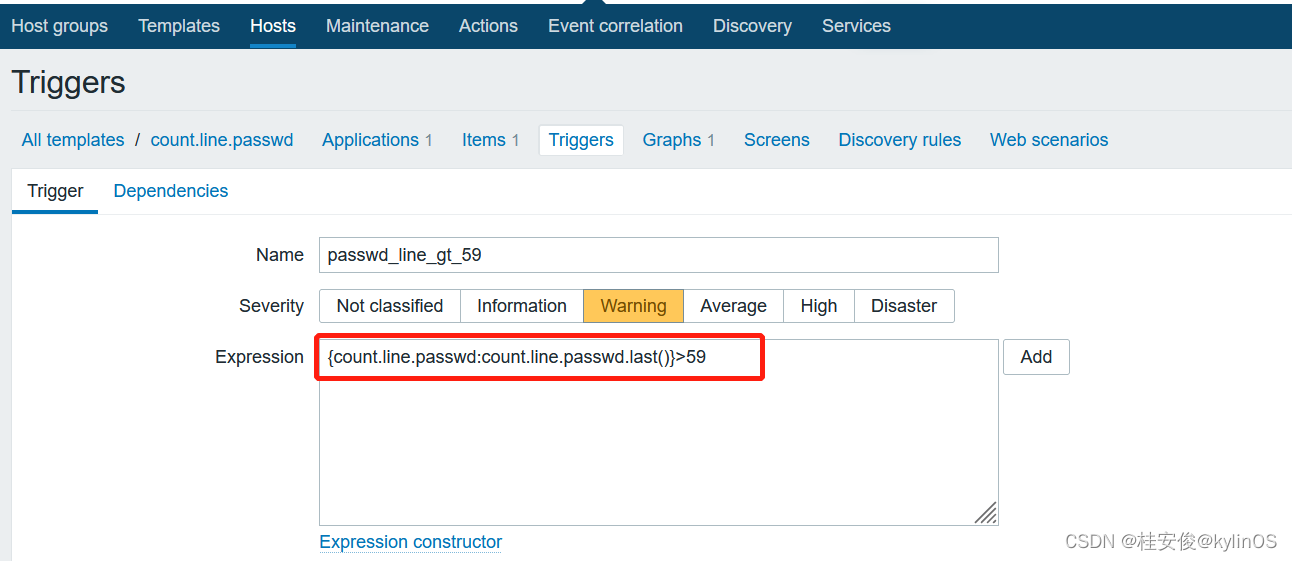Grab the expression textarea resize handle

987,514
